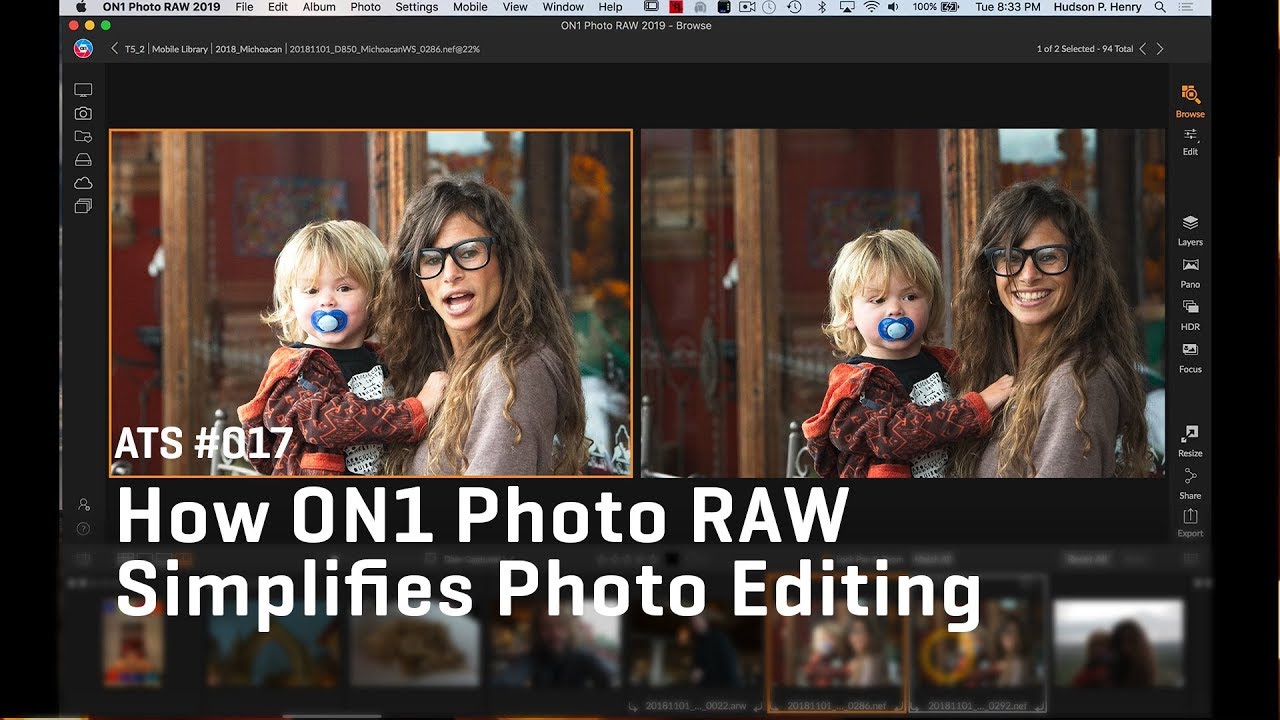This screenshot has height=720, width=1280.
Task: Select the right compare photo of smiling woman
Action: [x=903, y=303]
